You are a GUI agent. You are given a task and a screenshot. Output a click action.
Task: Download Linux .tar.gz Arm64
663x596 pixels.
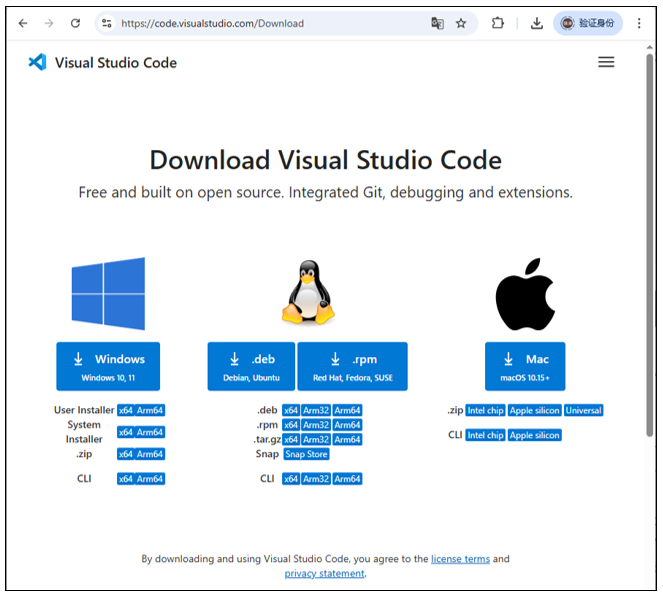[347, 440]
